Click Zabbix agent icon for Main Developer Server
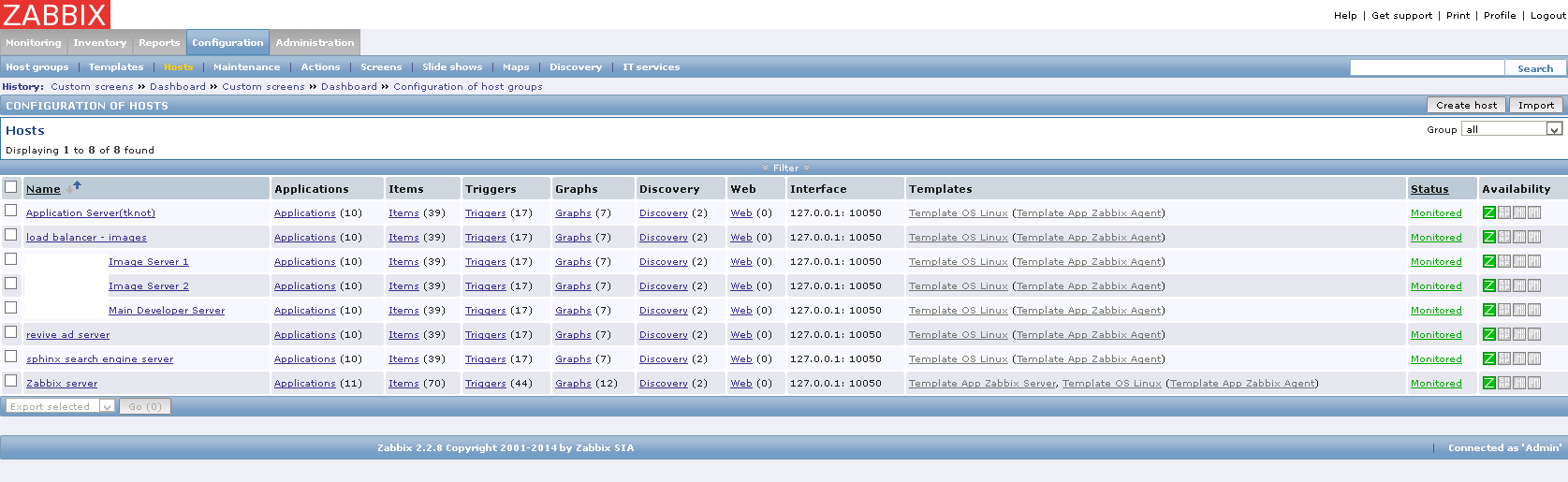 [x=1488, y=310]
